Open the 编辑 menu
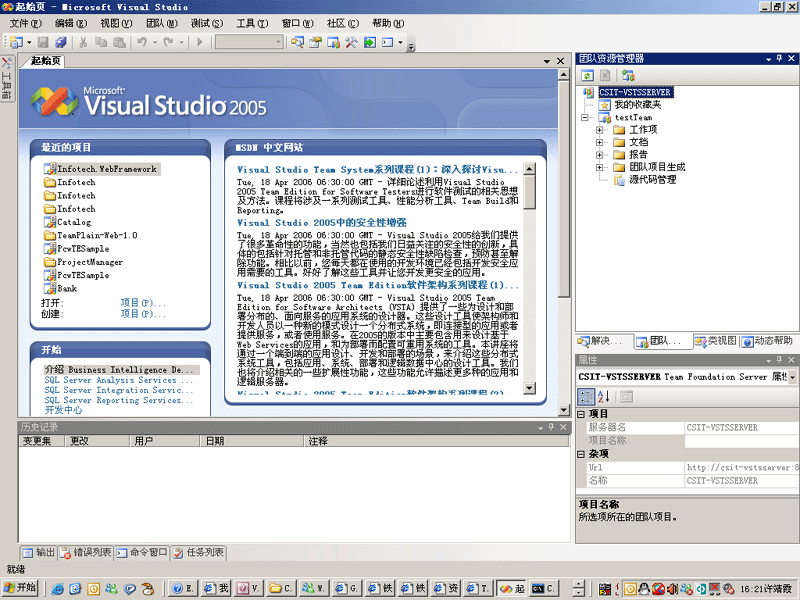This screenshot has width=800, height=600. click(71, 23)
